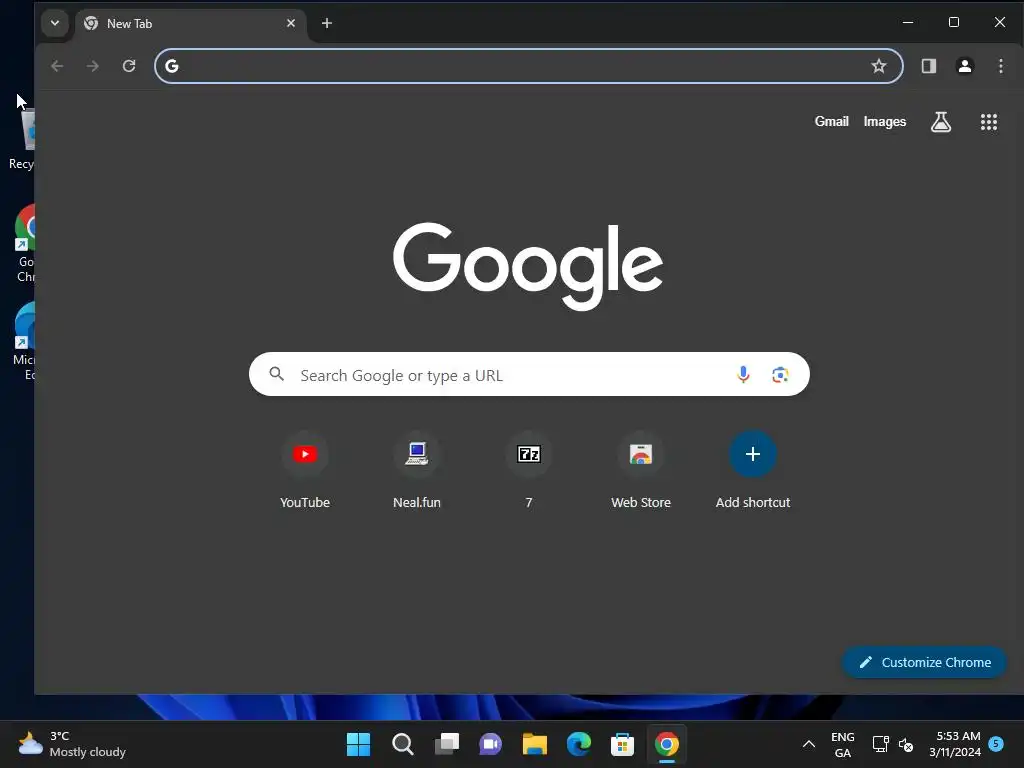Open the tab search dropdown arrow

click(55, 24)
